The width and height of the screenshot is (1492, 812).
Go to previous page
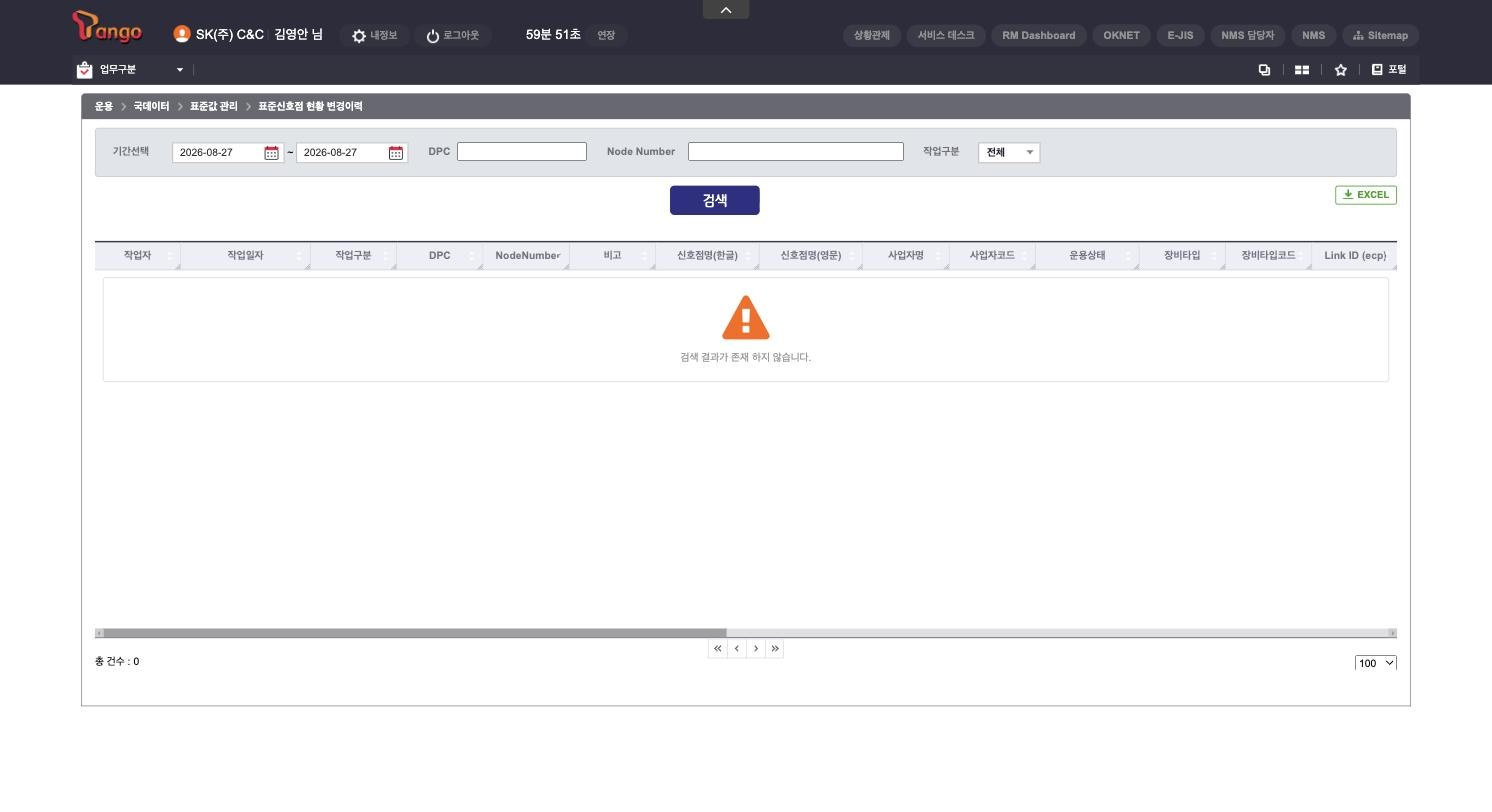pyautogui.click(x=737, y=649)
